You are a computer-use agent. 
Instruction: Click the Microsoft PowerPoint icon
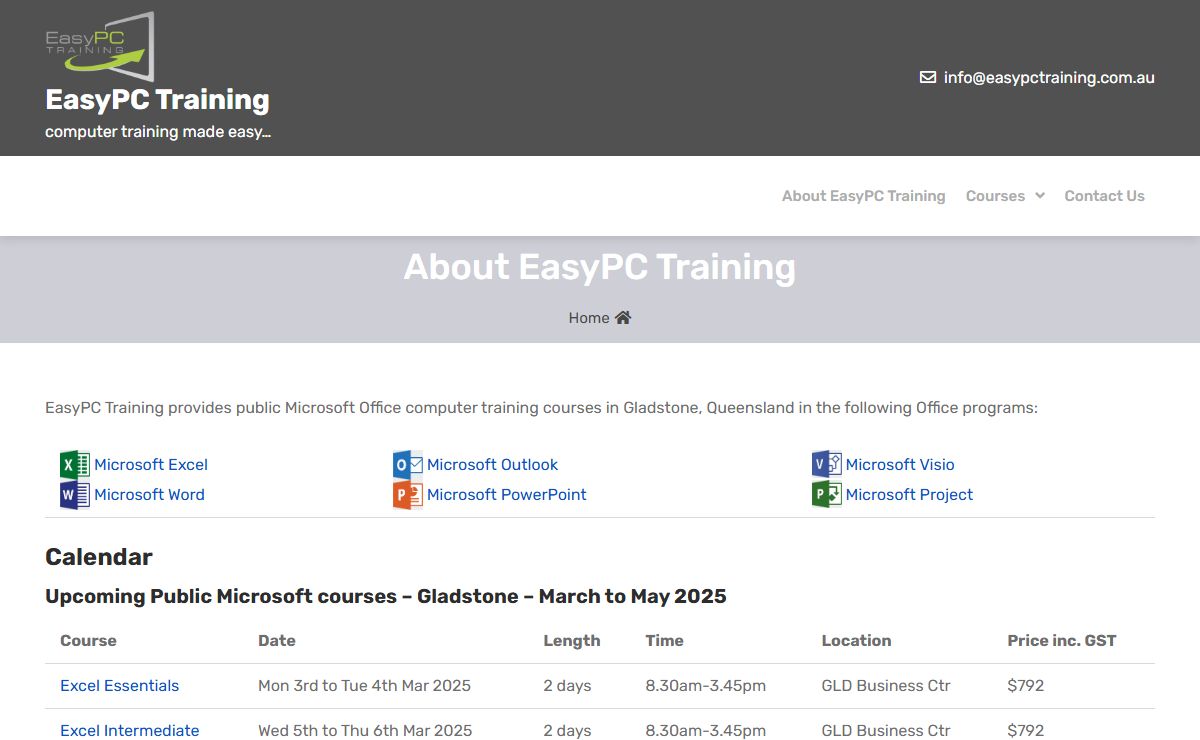click(408, 494)
